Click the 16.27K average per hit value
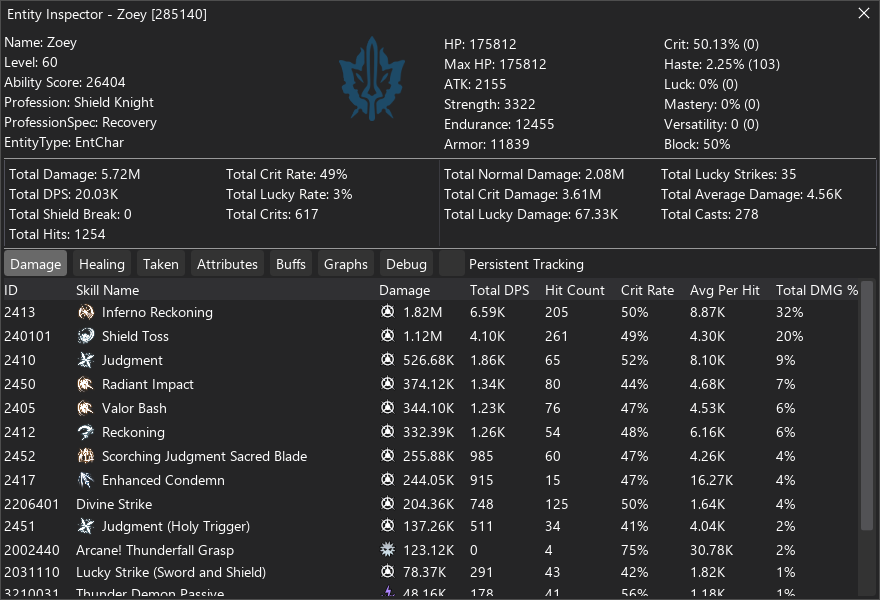The width and height of the screenshot is (880, 600). coord(712,480)
